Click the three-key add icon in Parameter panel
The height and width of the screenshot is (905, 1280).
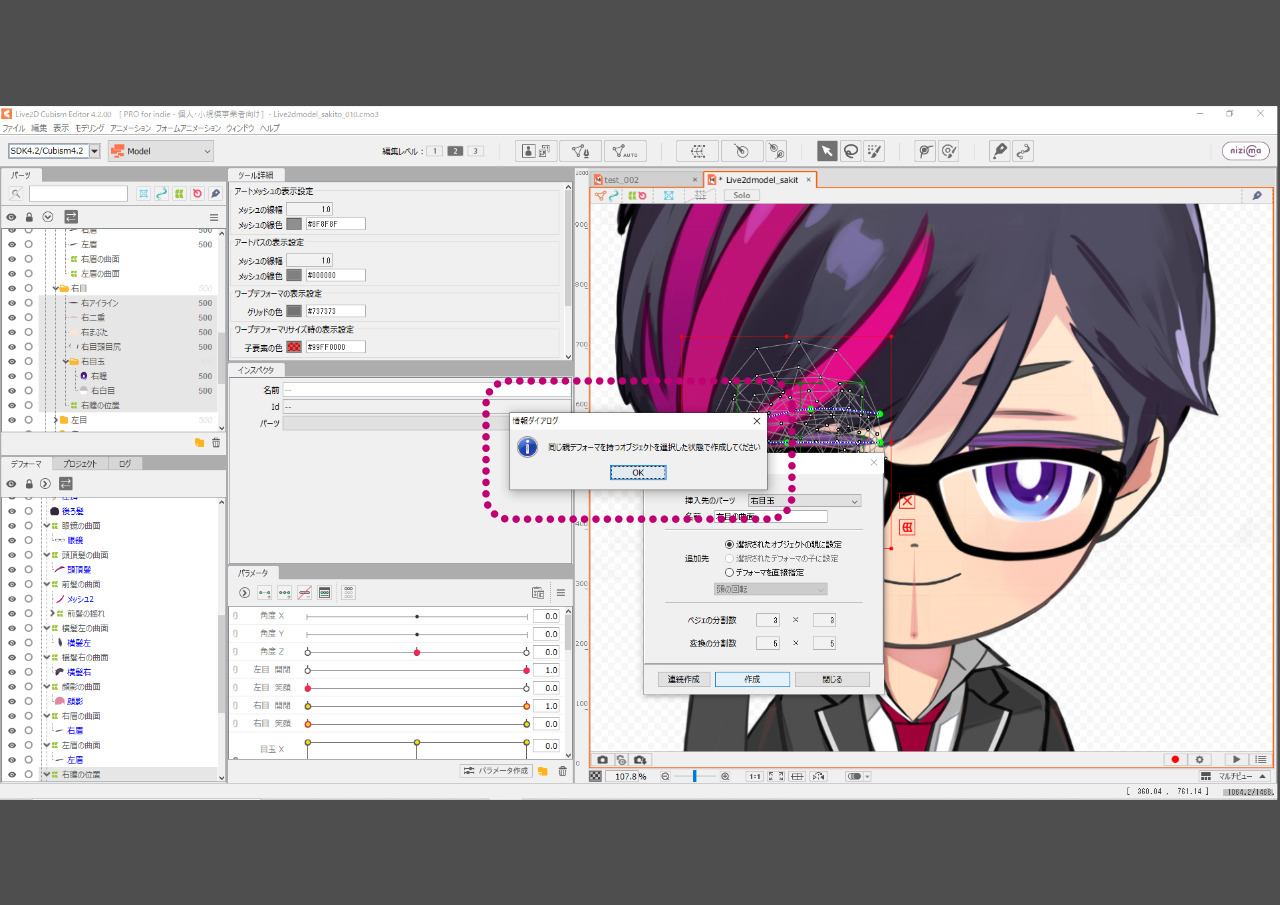284,592
